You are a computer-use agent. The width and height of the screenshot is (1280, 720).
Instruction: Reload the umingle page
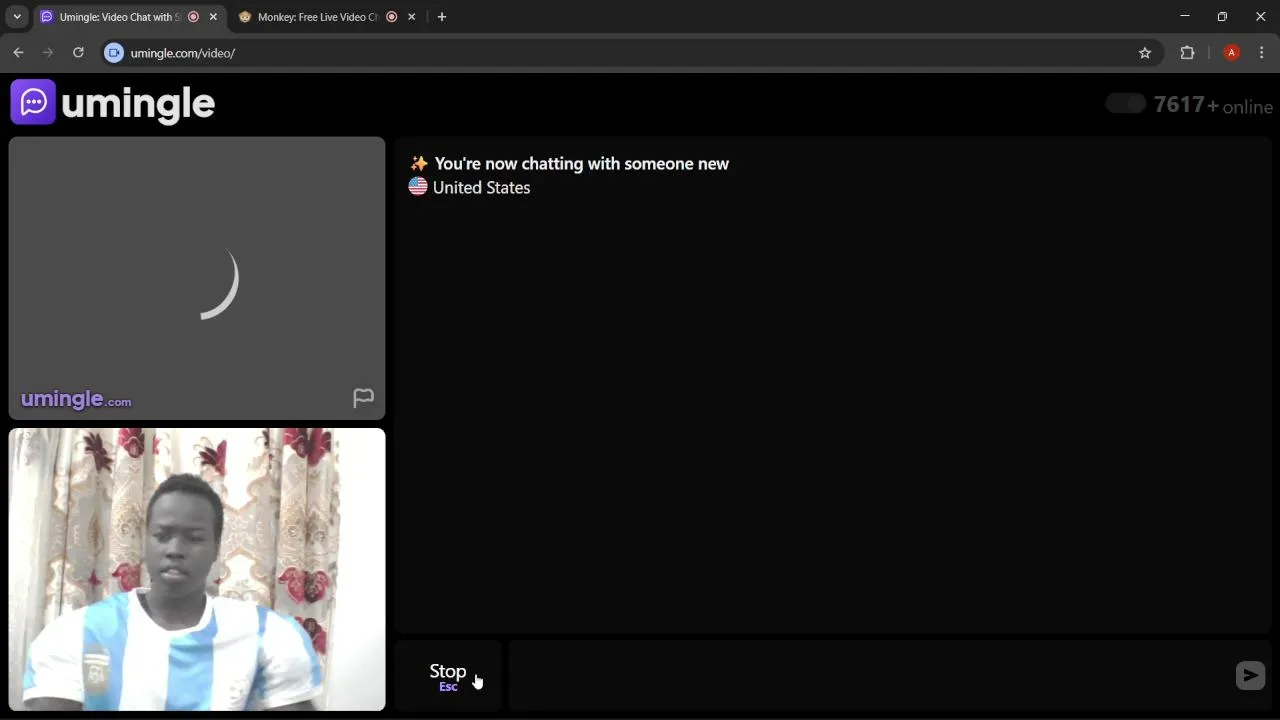(78, 53)
